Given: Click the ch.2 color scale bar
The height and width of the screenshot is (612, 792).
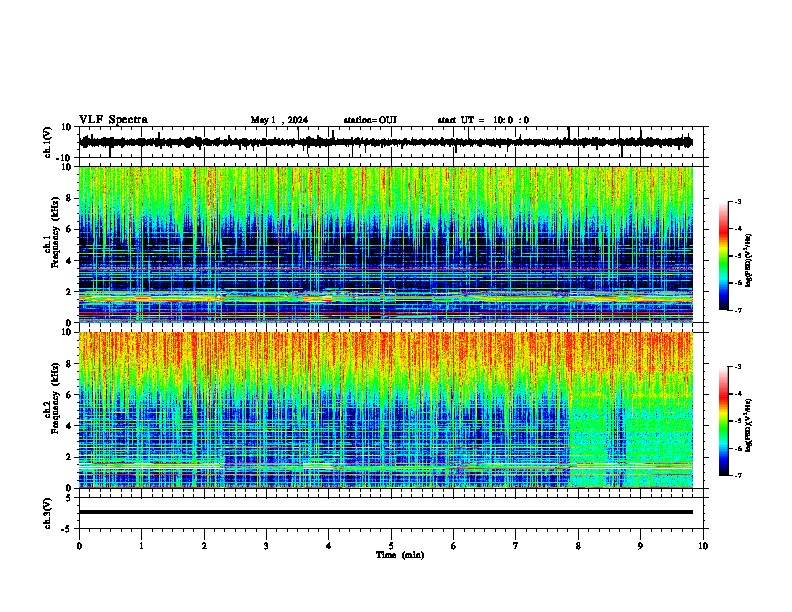Looking at the screenshot, I should 724,421.
